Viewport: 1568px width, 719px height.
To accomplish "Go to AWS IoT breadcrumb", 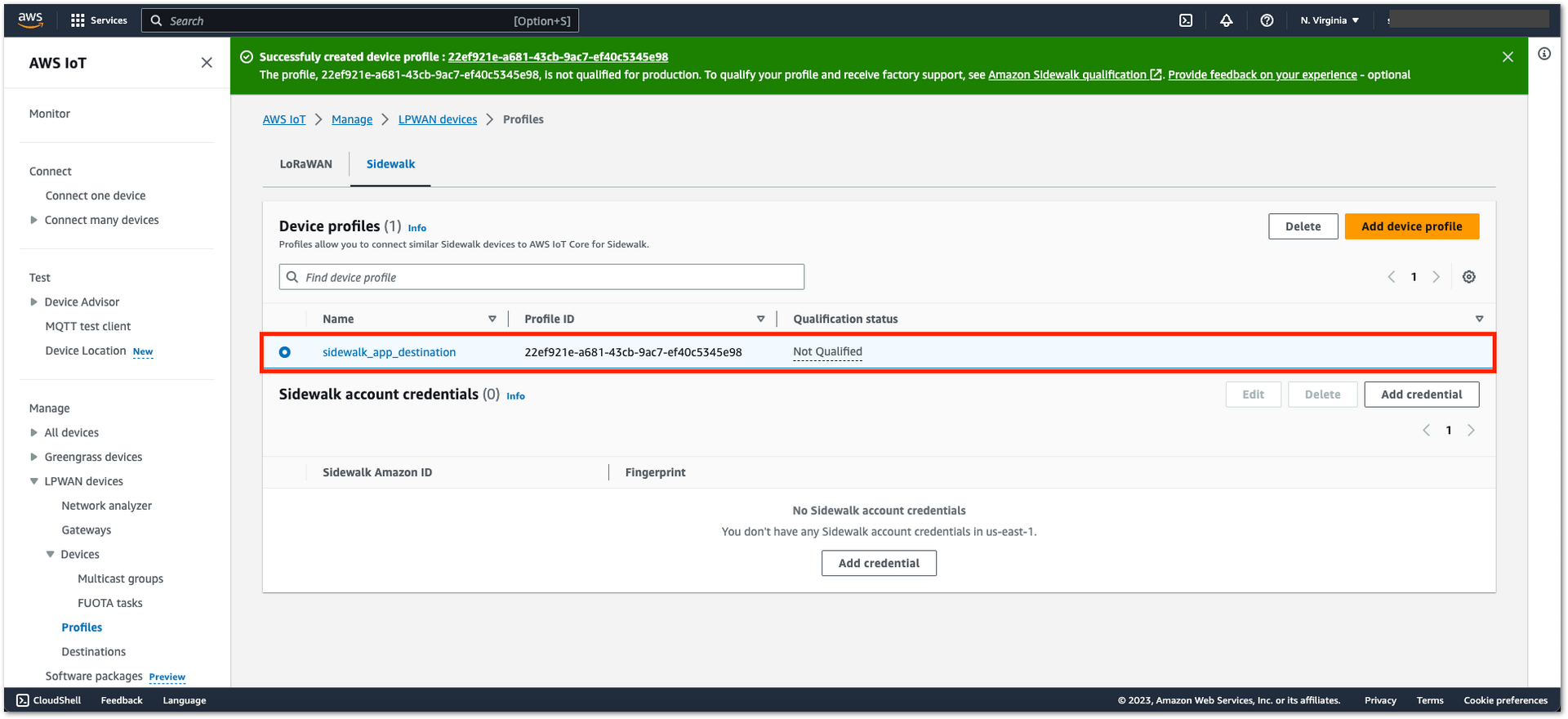I will [284, 119].
